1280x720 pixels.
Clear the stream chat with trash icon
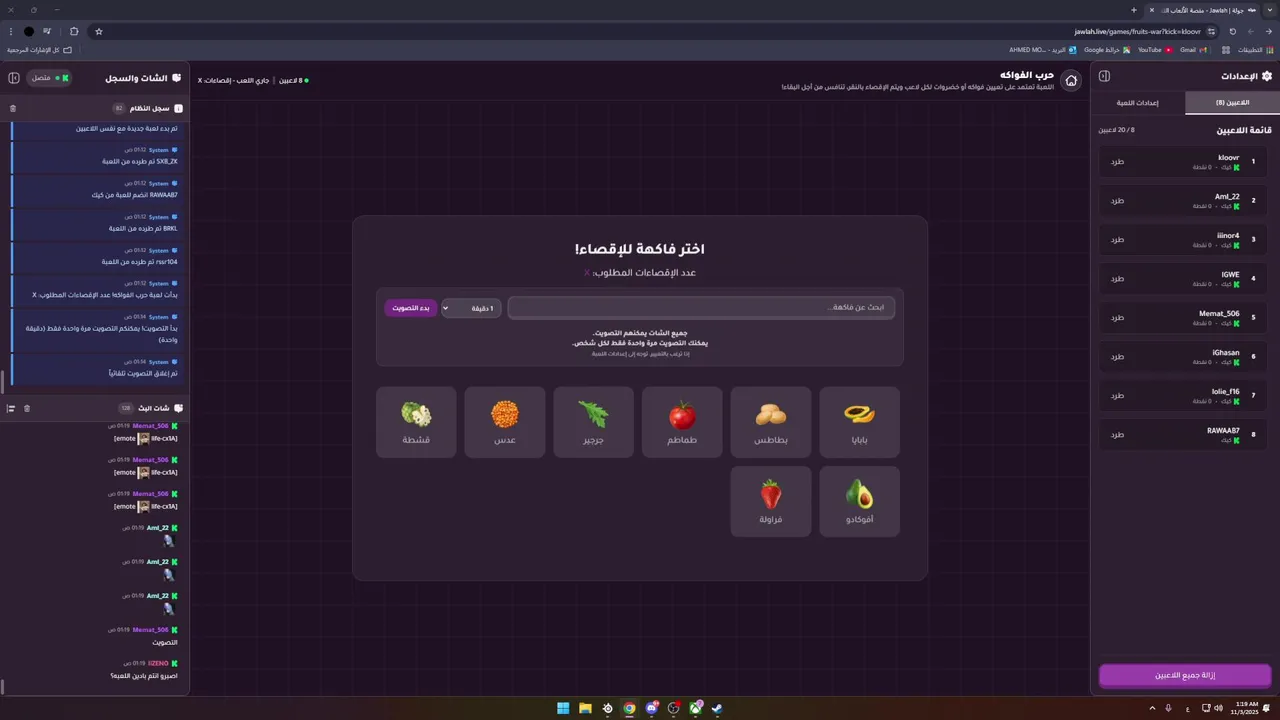(x=27, y=408)
